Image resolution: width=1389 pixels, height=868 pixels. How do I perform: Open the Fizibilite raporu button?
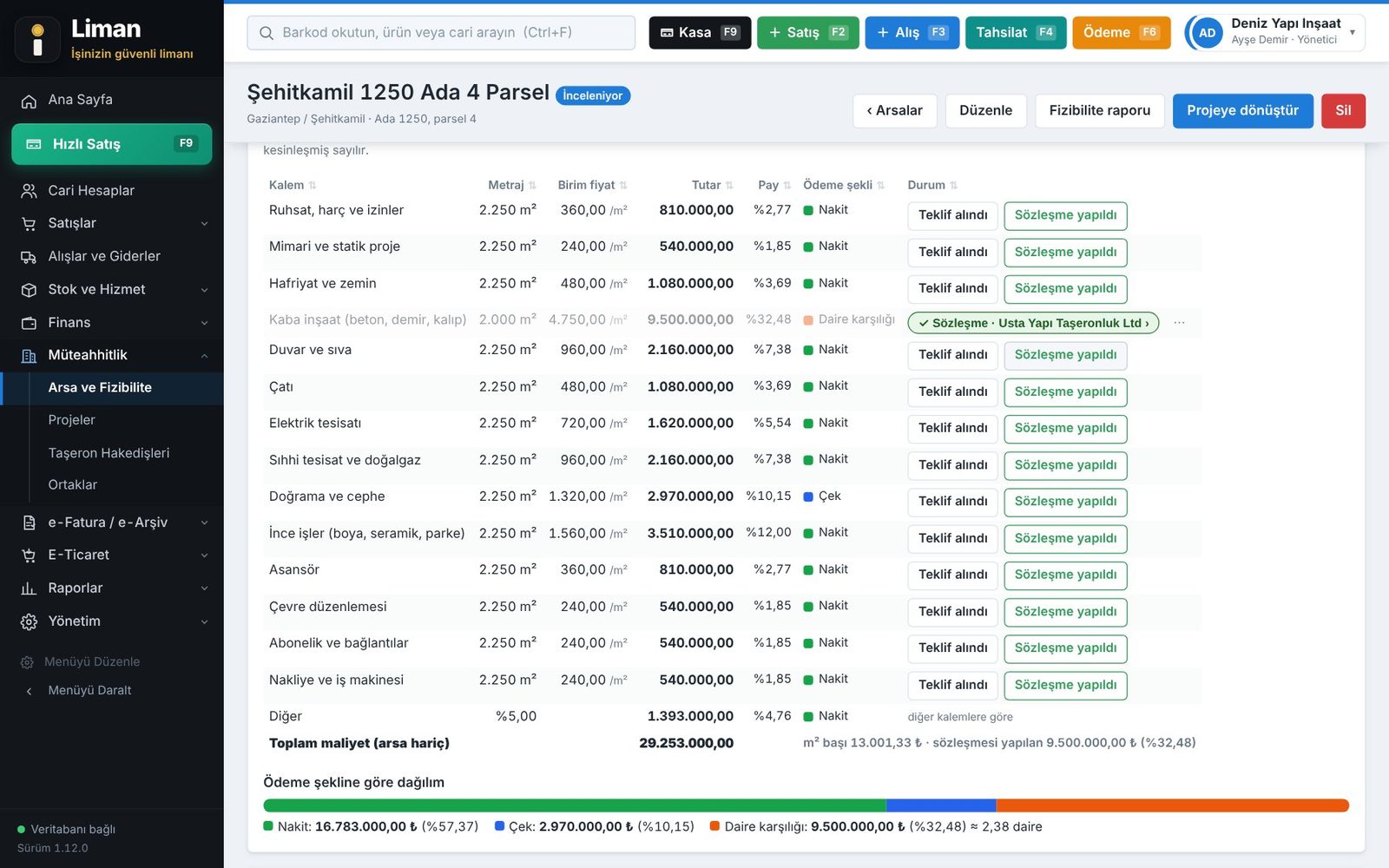1099,110
